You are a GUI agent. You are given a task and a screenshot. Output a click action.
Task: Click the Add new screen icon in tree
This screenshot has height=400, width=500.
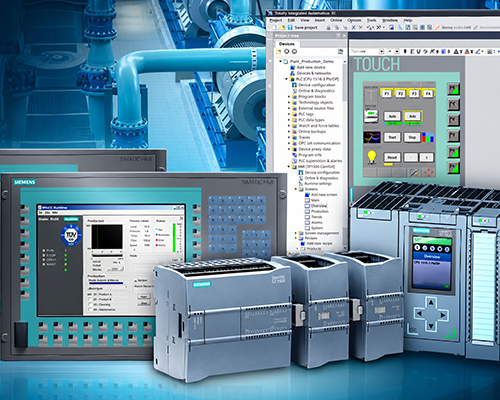[307, 194]
